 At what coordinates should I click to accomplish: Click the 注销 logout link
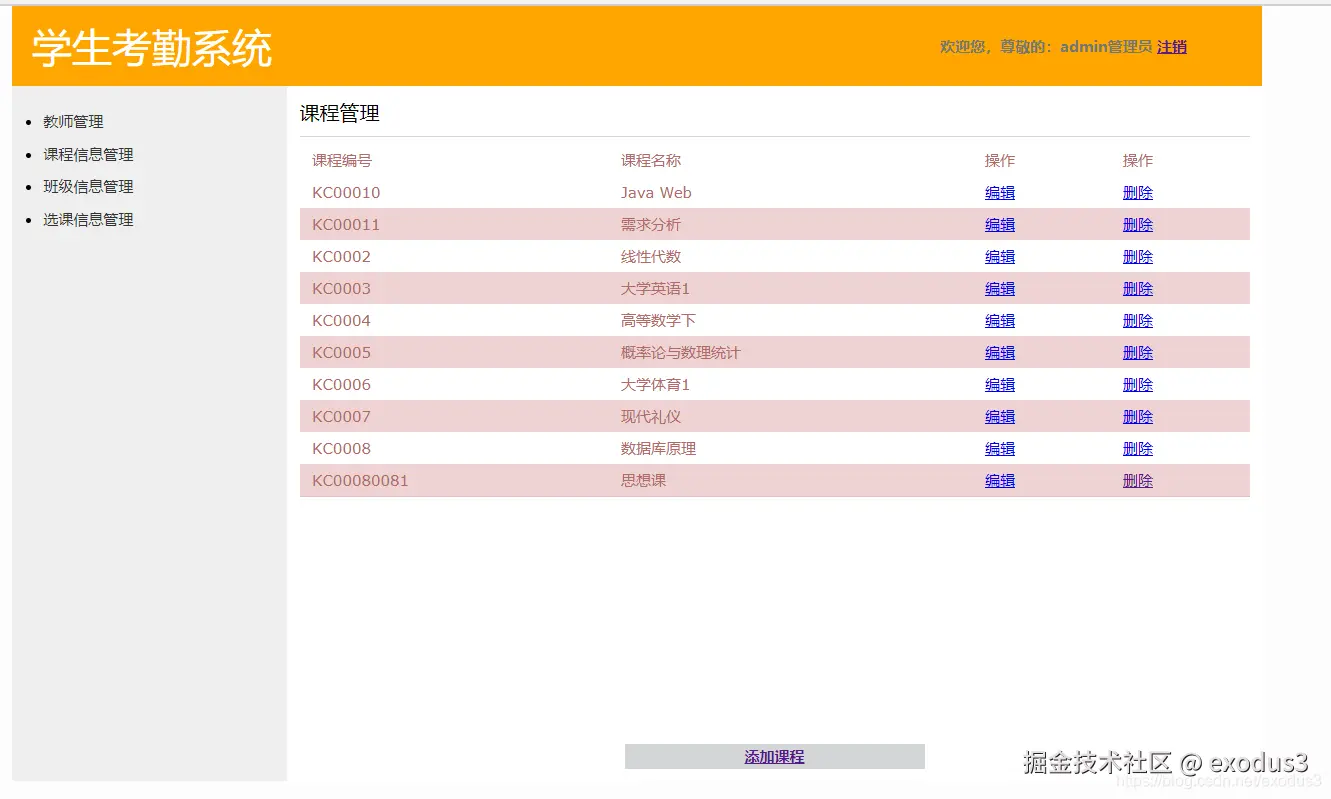click(1172, 47)
